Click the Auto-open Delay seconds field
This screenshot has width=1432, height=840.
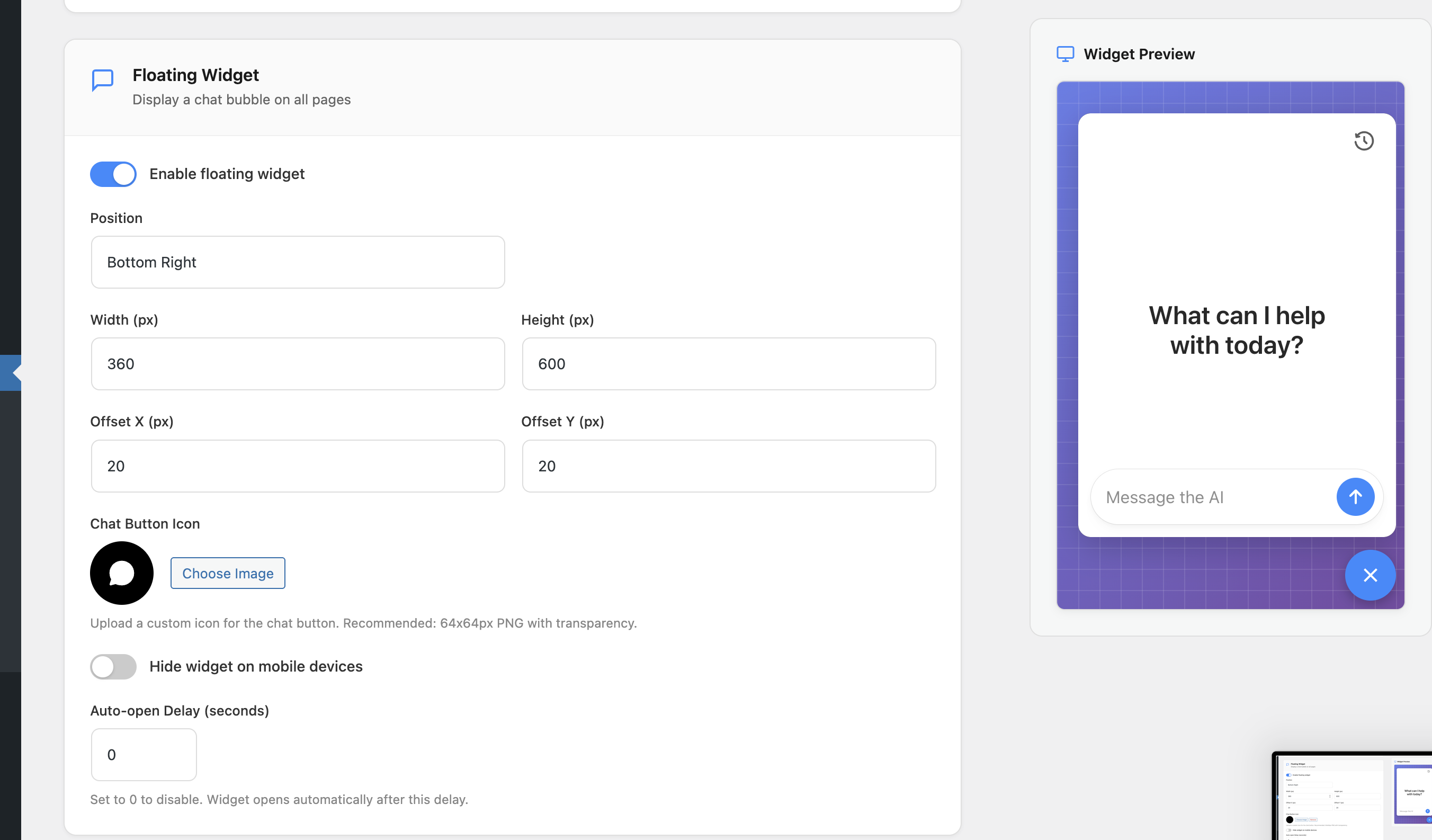144,755
